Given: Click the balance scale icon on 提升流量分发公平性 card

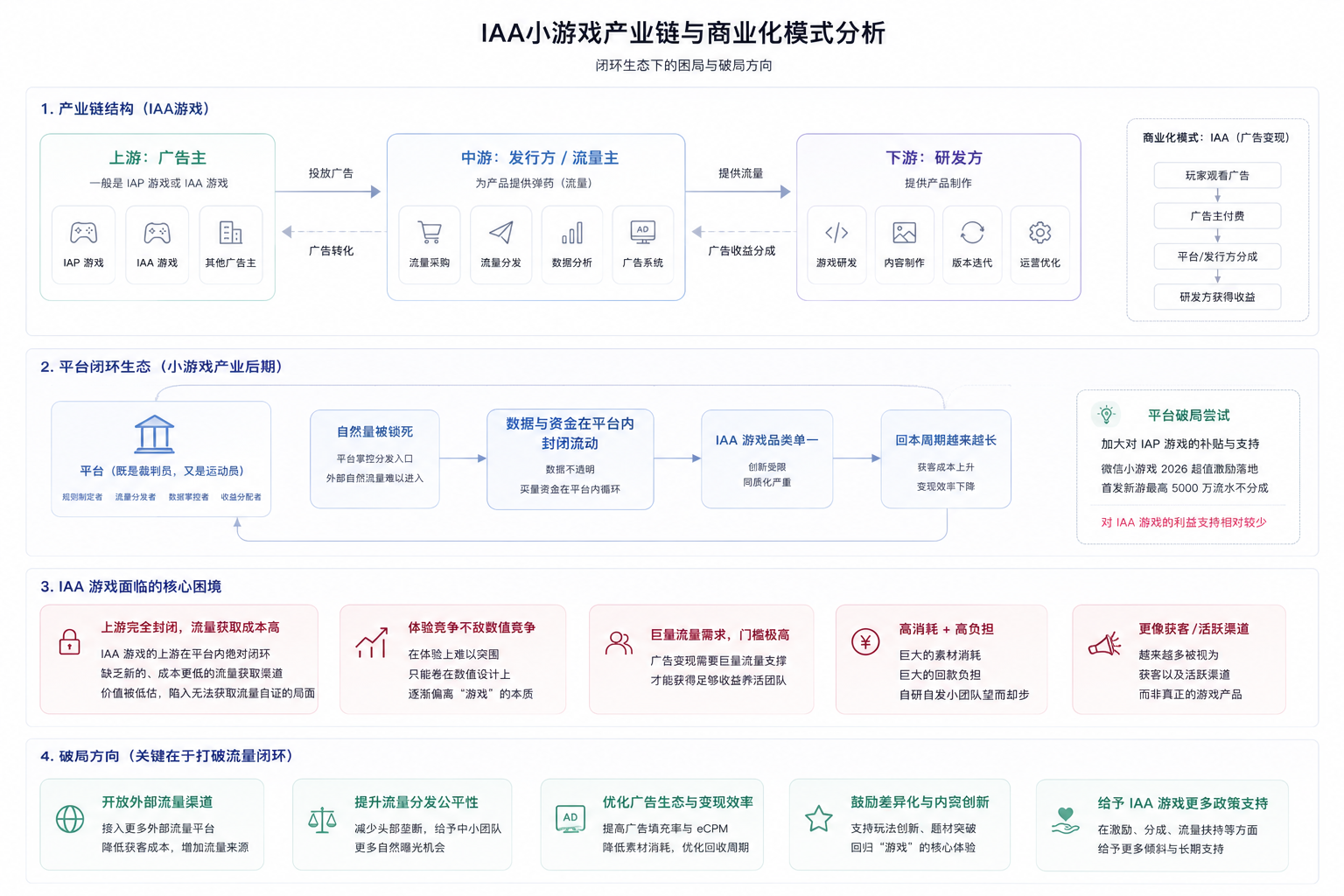Looking at the screenshot, I should pyautogui.click(x=322, y=819).
